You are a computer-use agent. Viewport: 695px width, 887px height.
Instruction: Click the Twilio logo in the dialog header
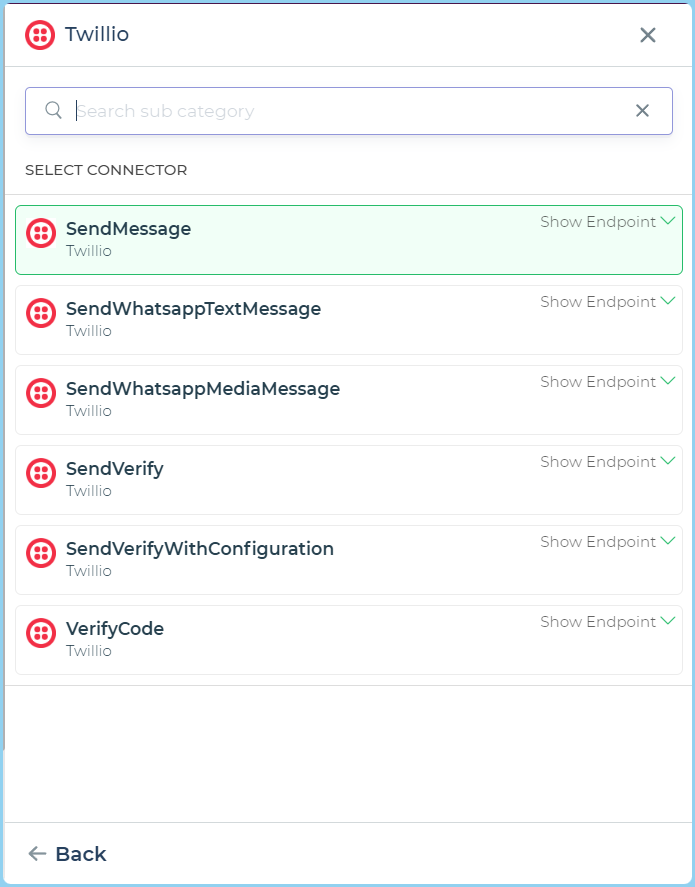click(39, 35)
